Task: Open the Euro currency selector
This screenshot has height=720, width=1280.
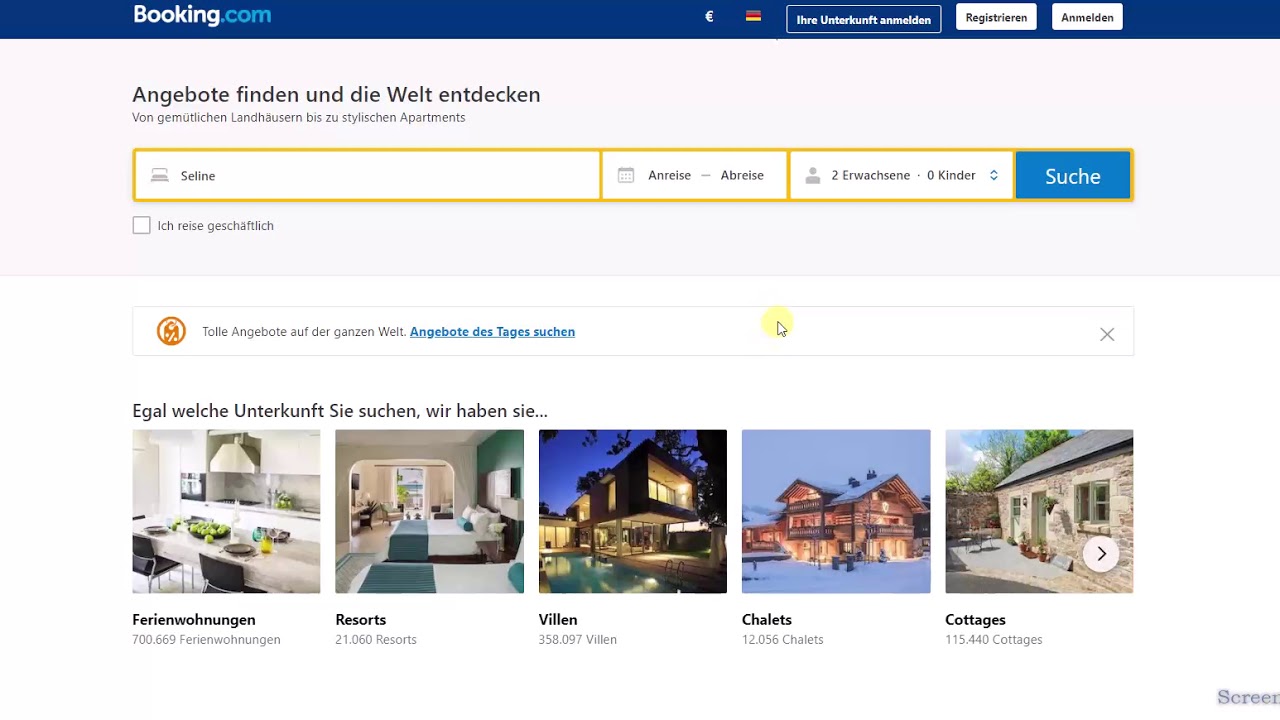Action: (709, 17)
